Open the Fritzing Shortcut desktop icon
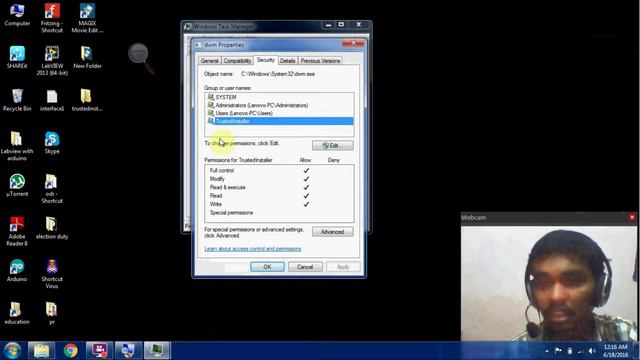The image size is (640, 360). [x=52, y=18]
